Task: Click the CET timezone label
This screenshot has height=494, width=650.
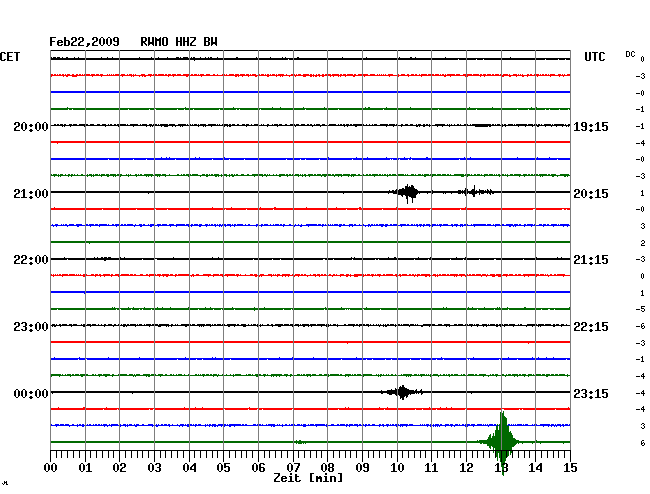Action: [x=10, y=57]
